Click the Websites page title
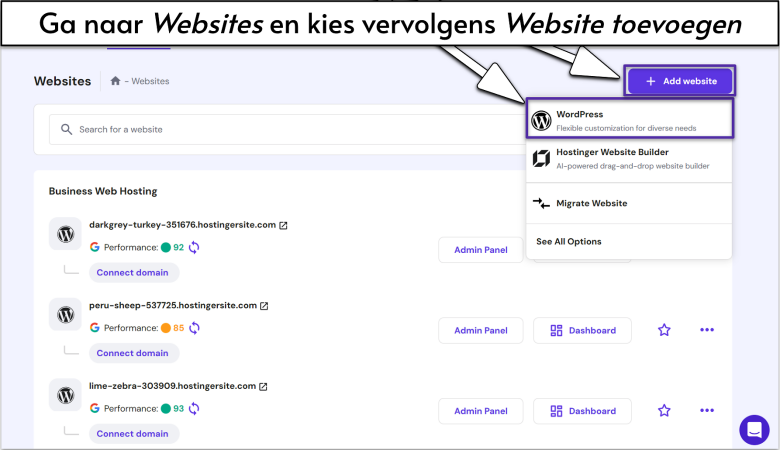Screen dimensions: 780x450 point(63,81)
